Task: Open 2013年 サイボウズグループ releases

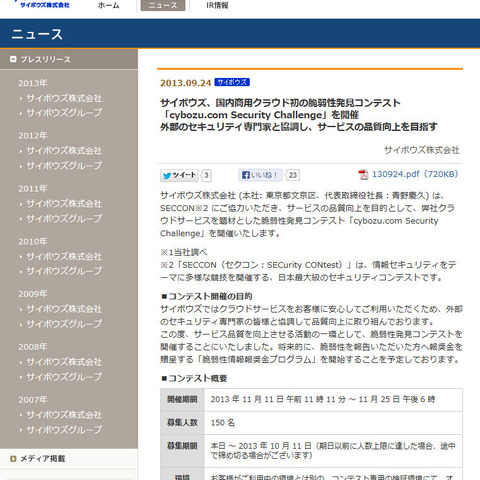Action: pyautogui.click(x=64, y=113)
